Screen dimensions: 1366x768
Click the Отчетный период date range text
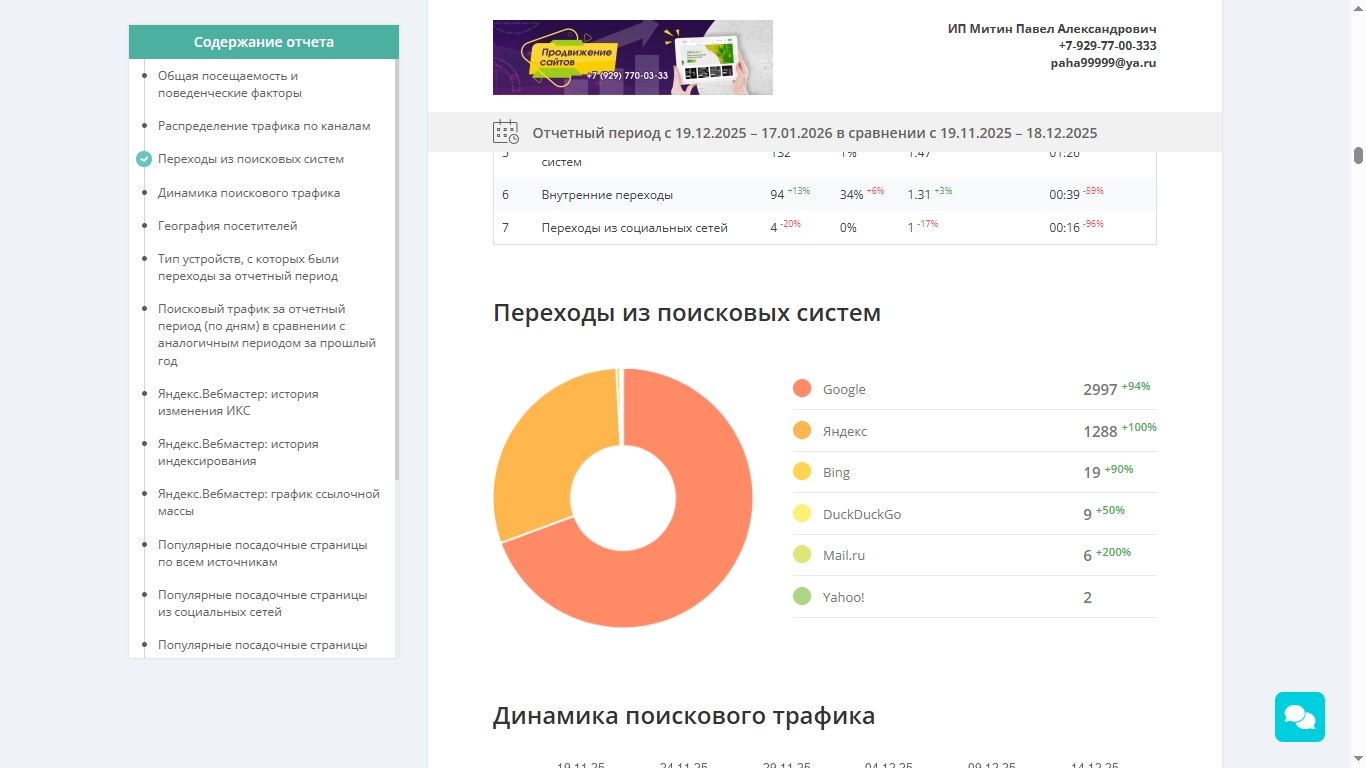pyautogui.click(x=815, y=133)
